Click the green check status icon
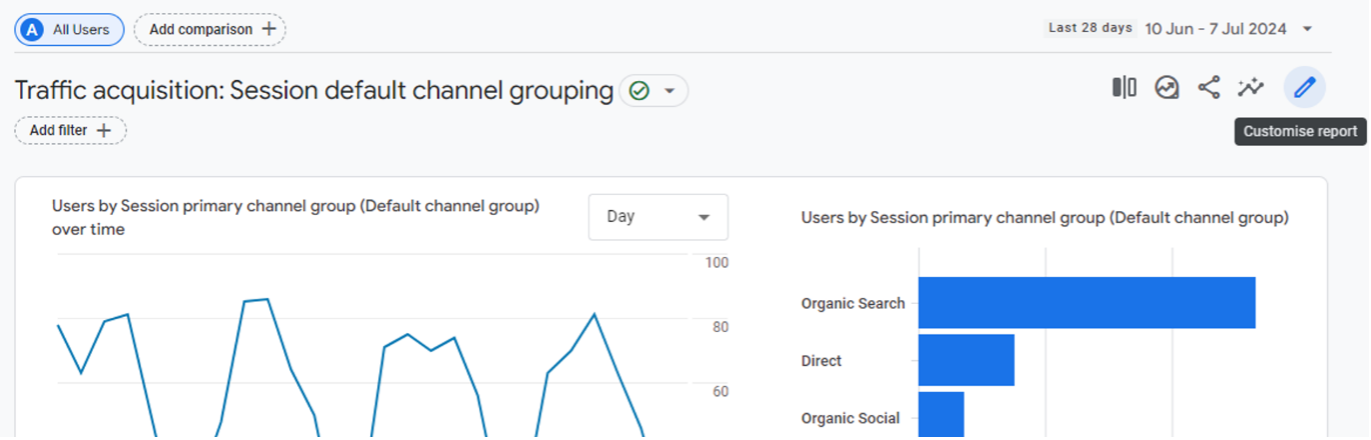Screen dimensions: 1371x440 pos(639,91)
